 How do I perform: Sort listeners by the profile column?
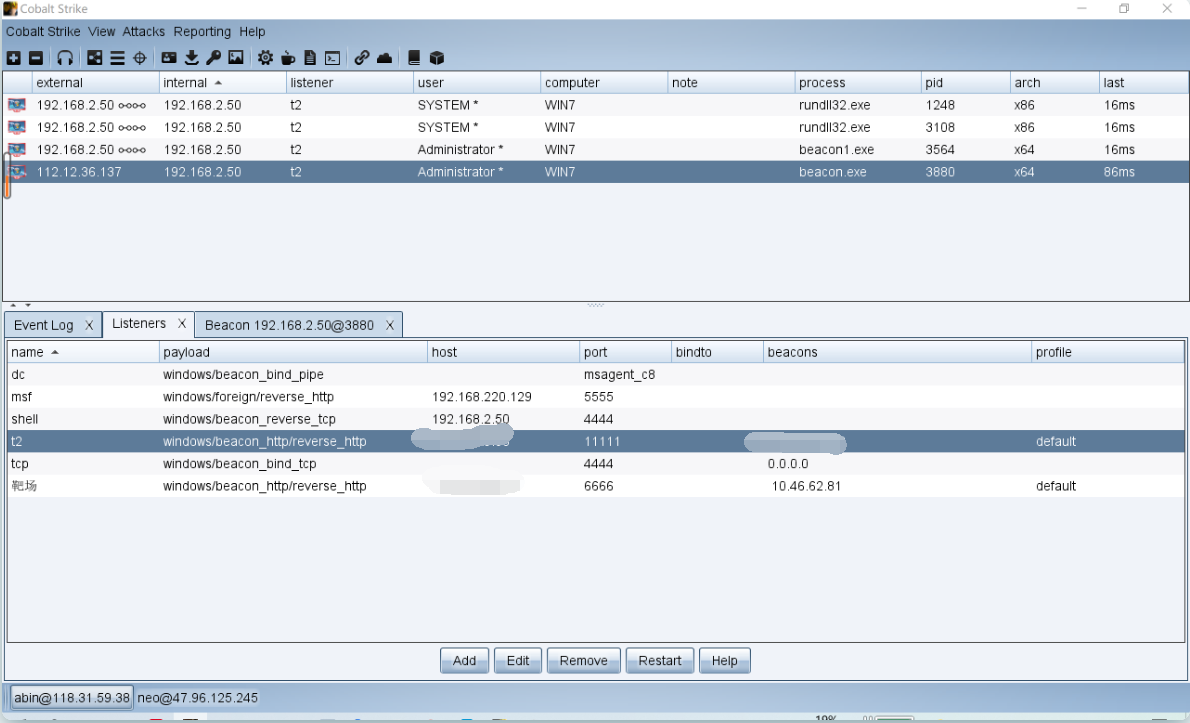1108,352
